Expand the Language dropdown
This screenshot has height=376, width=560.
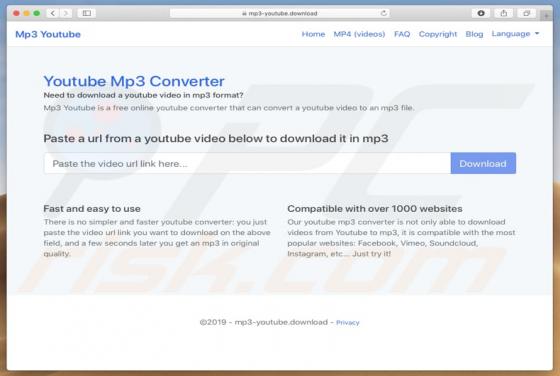[515, 34]
